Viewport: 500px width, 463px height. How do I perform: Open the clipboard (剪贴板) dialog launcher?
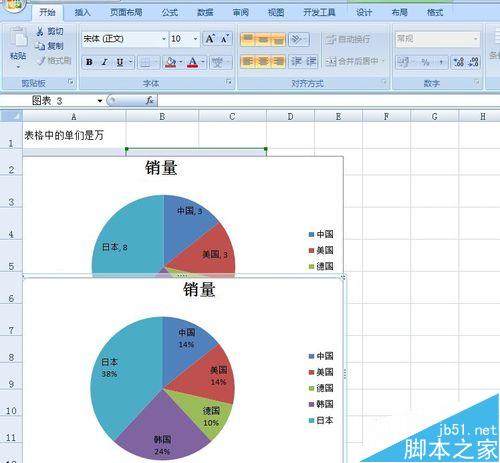pyautogui.click(x=70, y=82)
